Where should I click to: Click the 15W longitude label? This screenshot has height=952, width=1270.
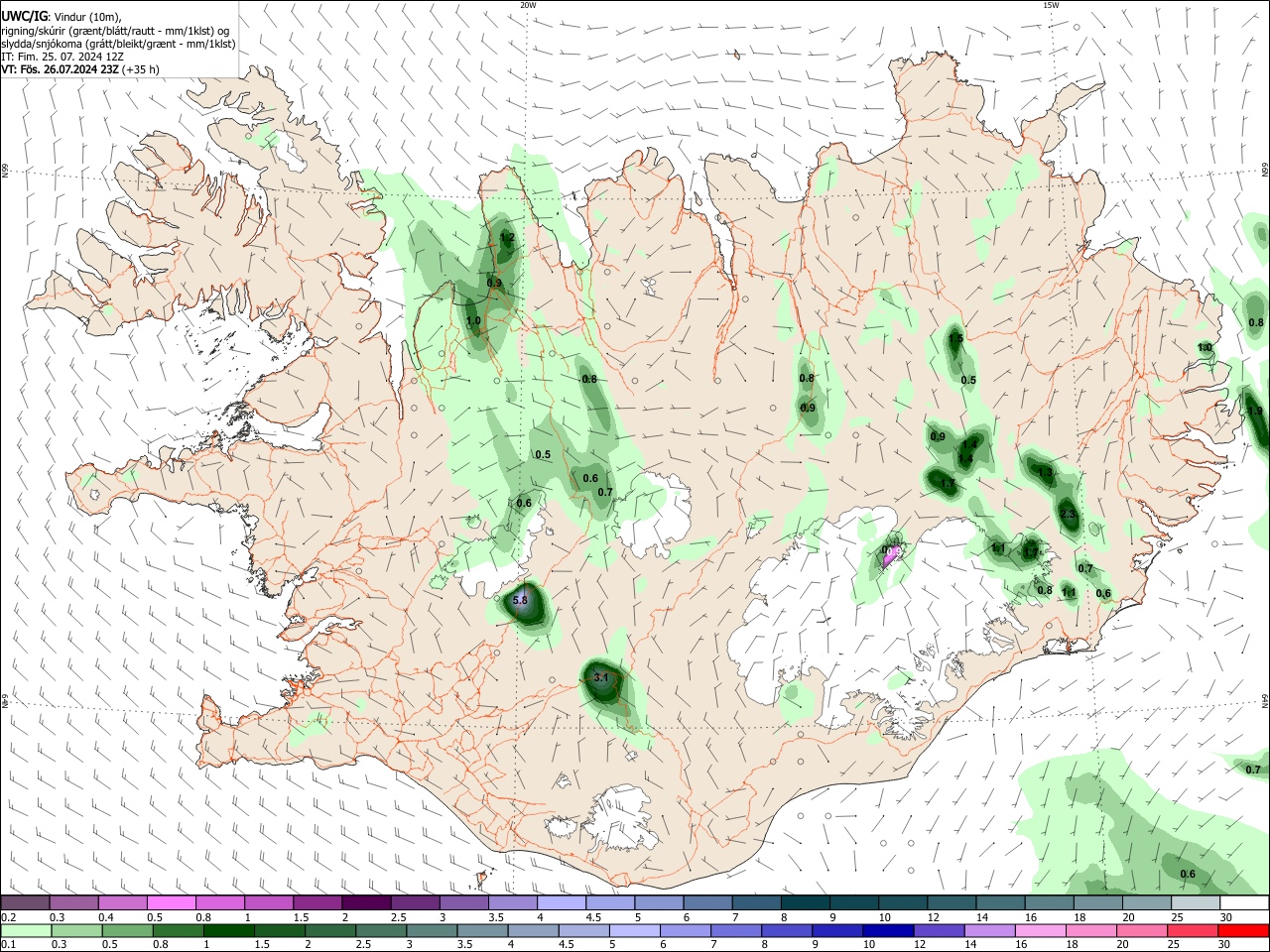pos(1051,5)
